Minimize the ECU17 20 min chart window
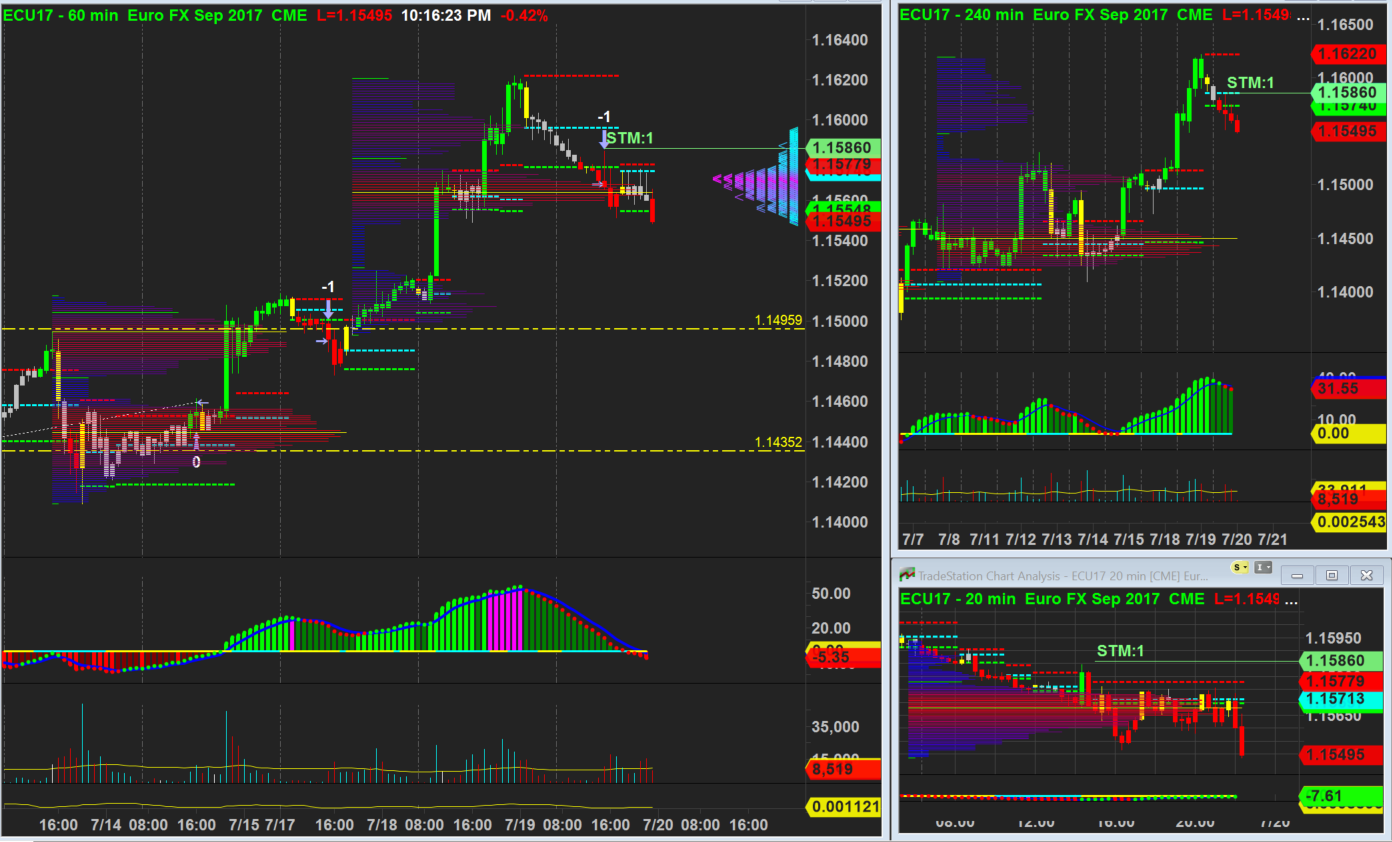The image size is (1392, 842). (x=1297, y=575)
